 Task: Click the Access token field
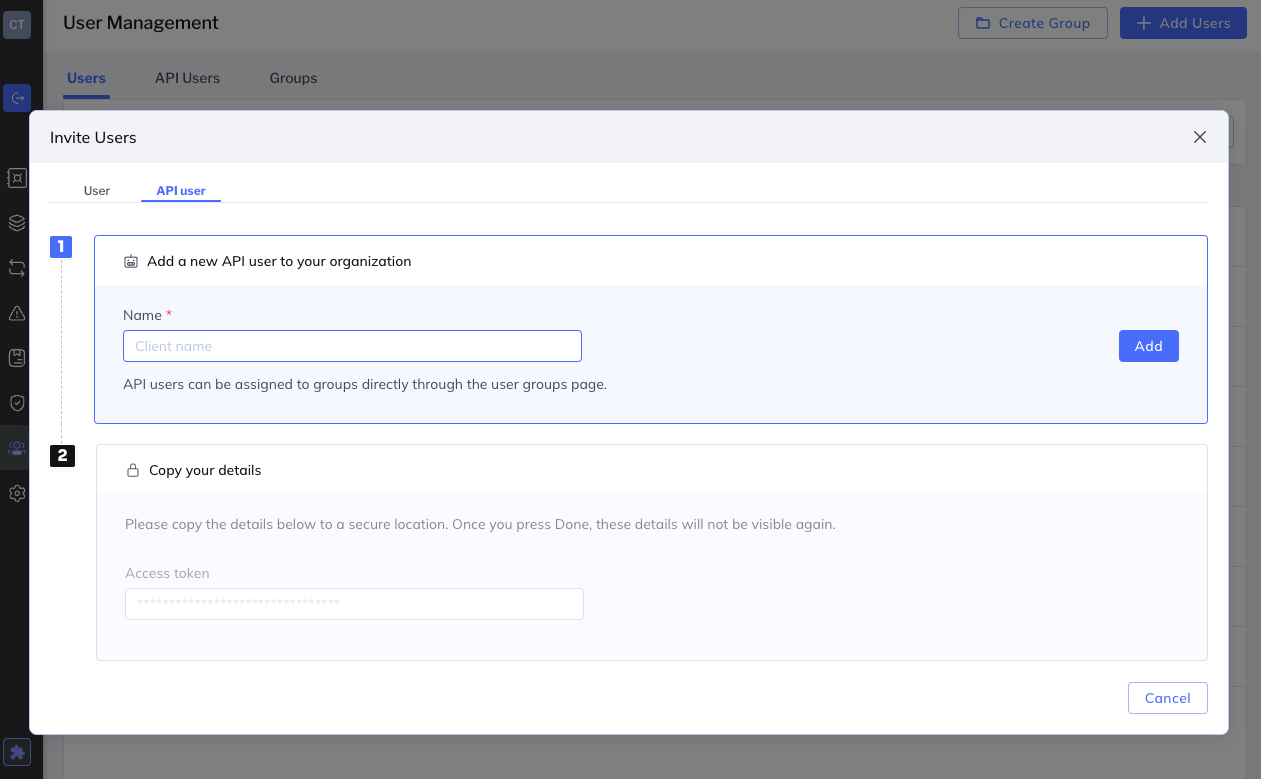(354, 604)
